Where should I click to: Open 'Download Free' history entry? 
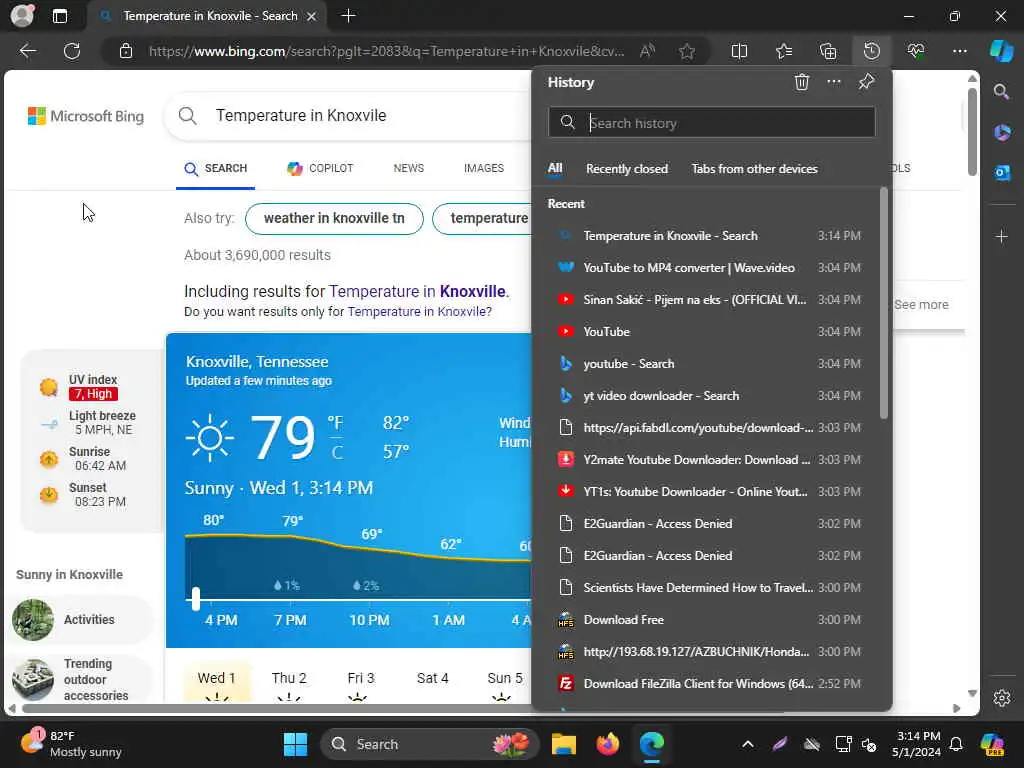tap(711, 620)
